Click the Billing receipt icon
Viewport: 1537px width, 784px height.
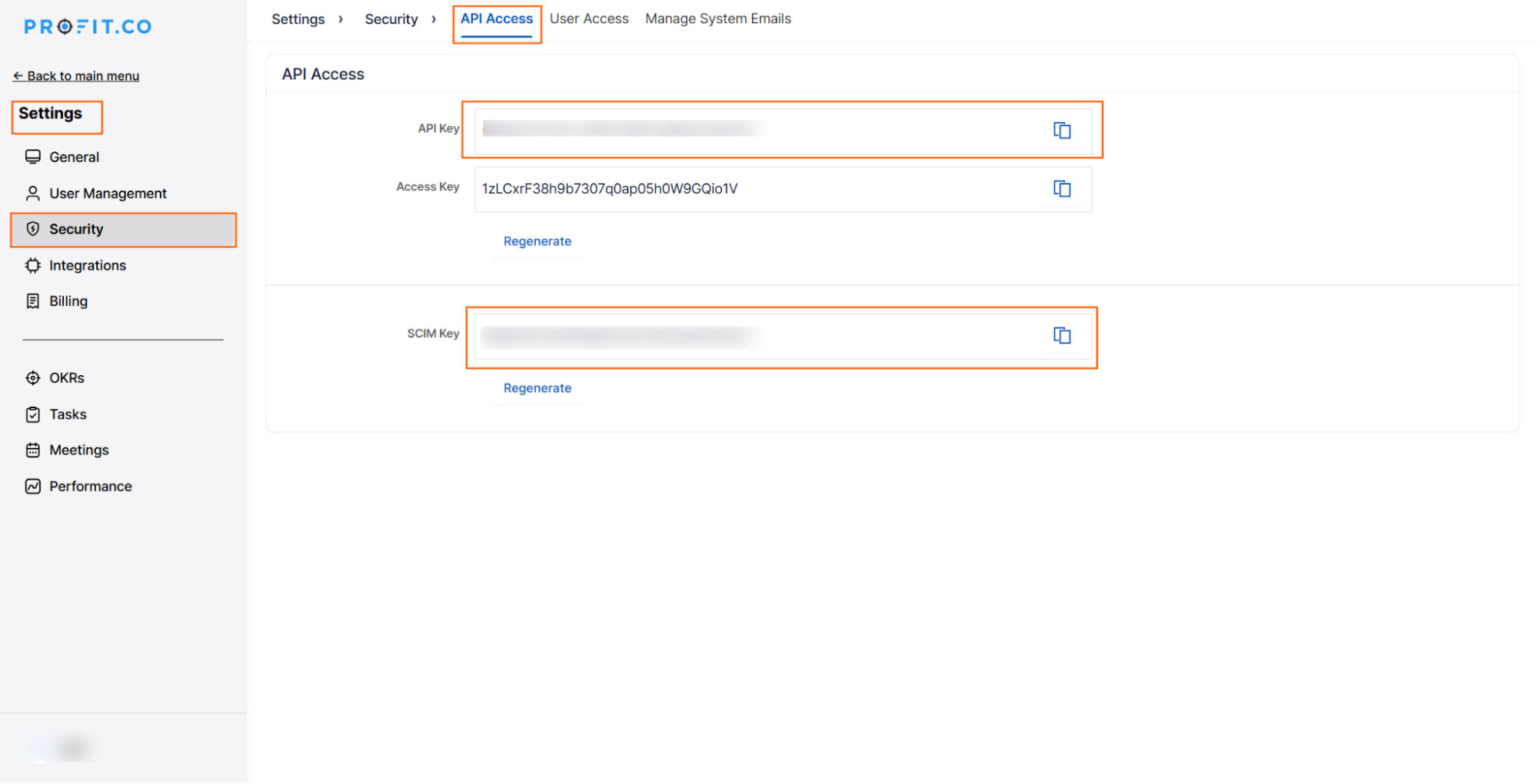click(x=33, y=301)
